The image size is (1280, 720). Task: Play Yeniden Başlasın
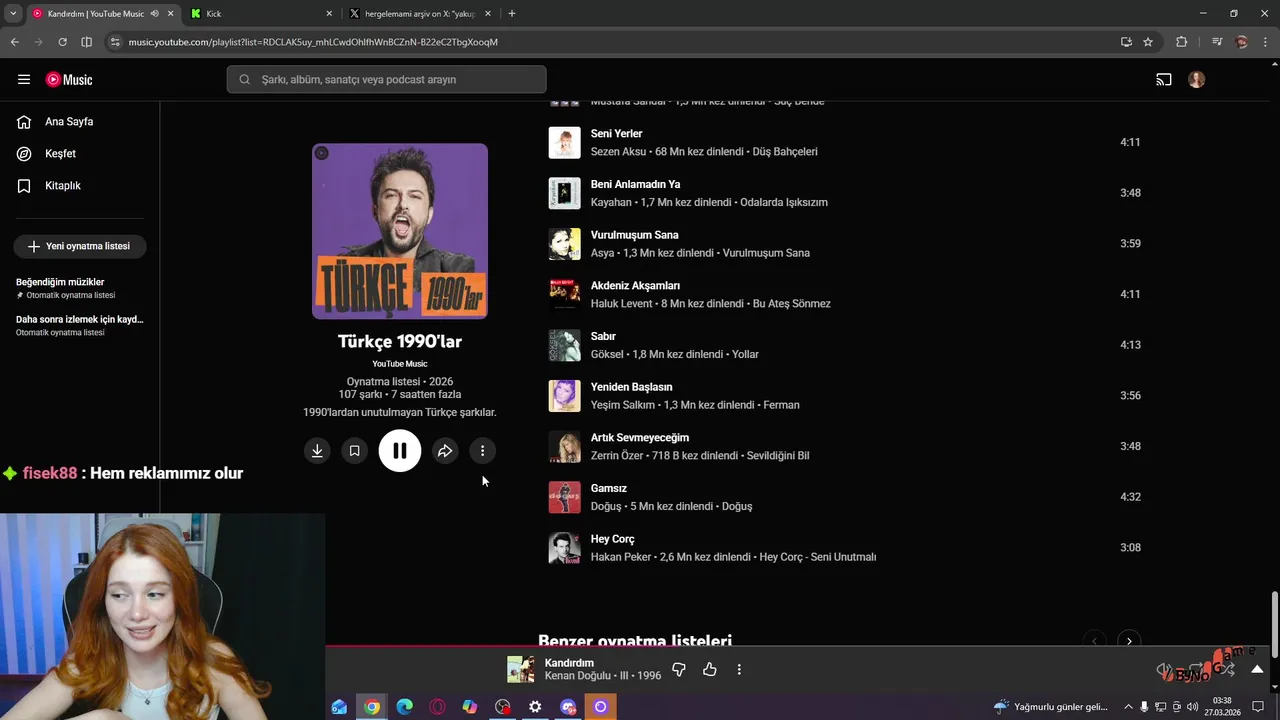tap(631, 387)
